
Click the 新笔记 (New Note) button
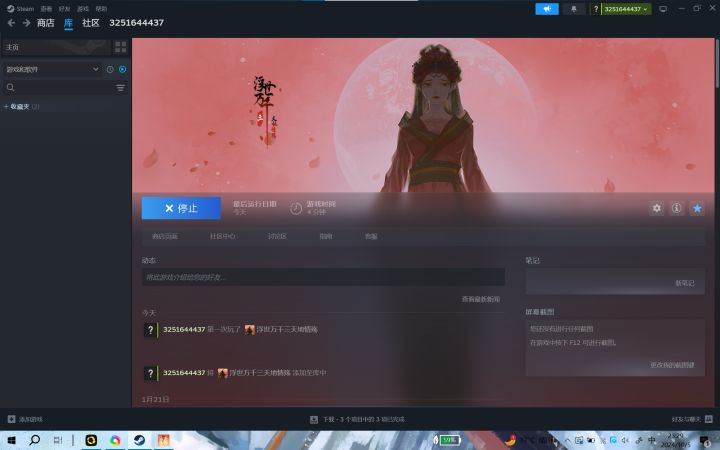pos(685,283)
